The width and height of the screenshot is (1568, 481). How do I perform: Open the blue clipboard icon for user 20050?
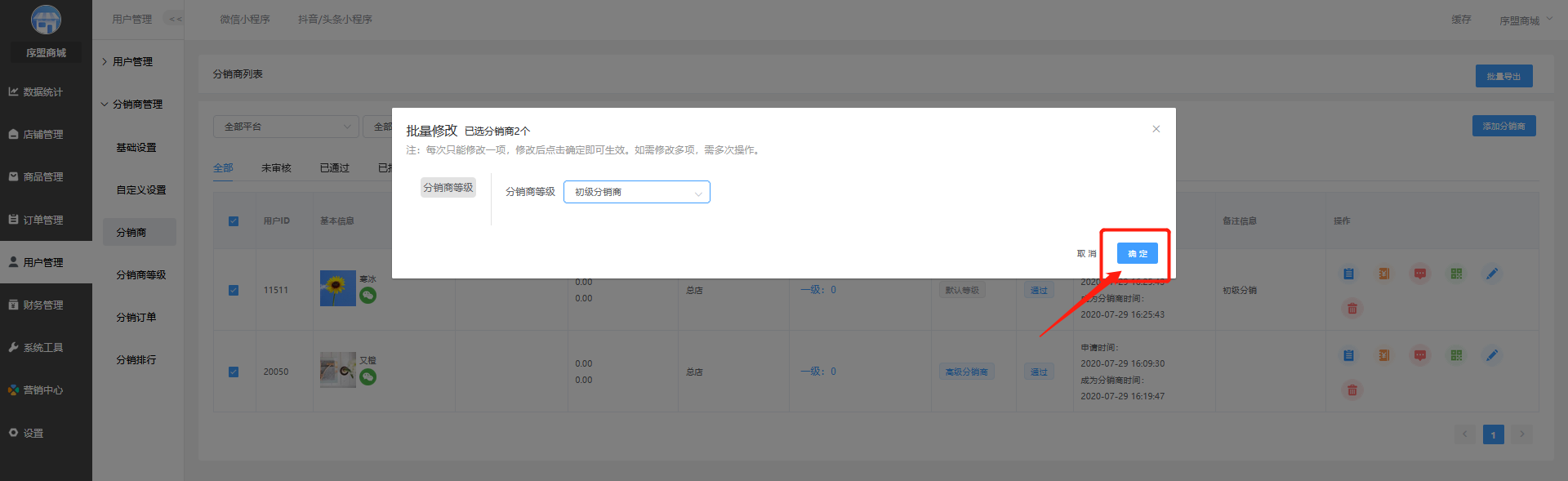pos(1349,355)
